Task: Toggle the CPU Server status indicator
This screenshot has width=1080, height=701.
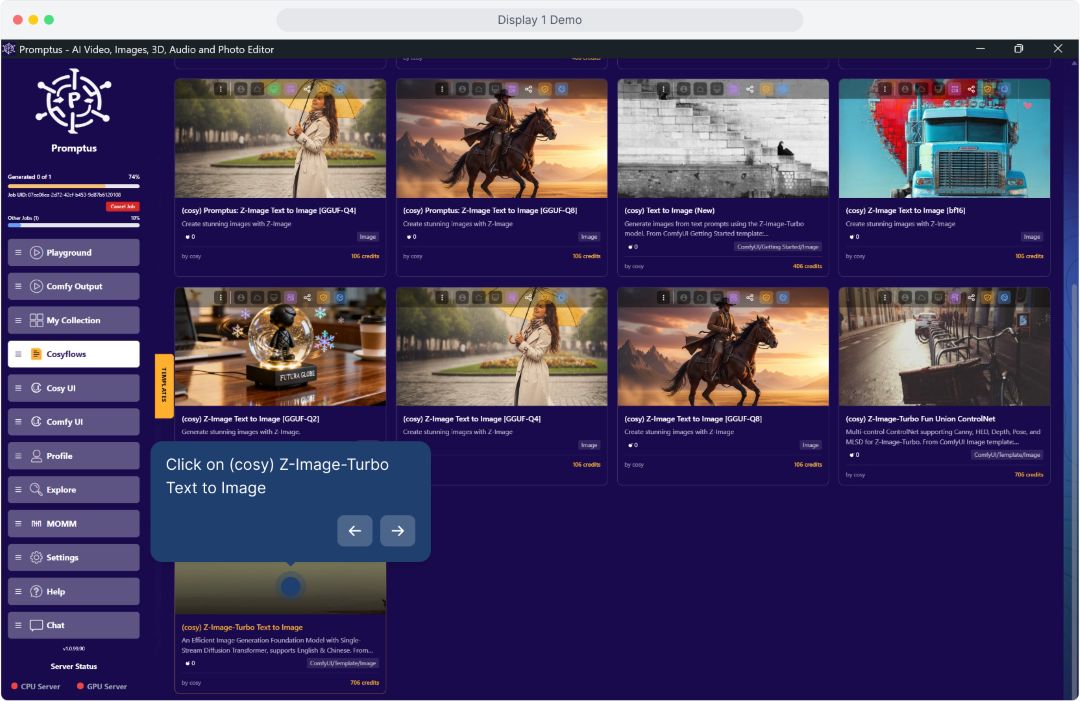Action: click(13, 687)
